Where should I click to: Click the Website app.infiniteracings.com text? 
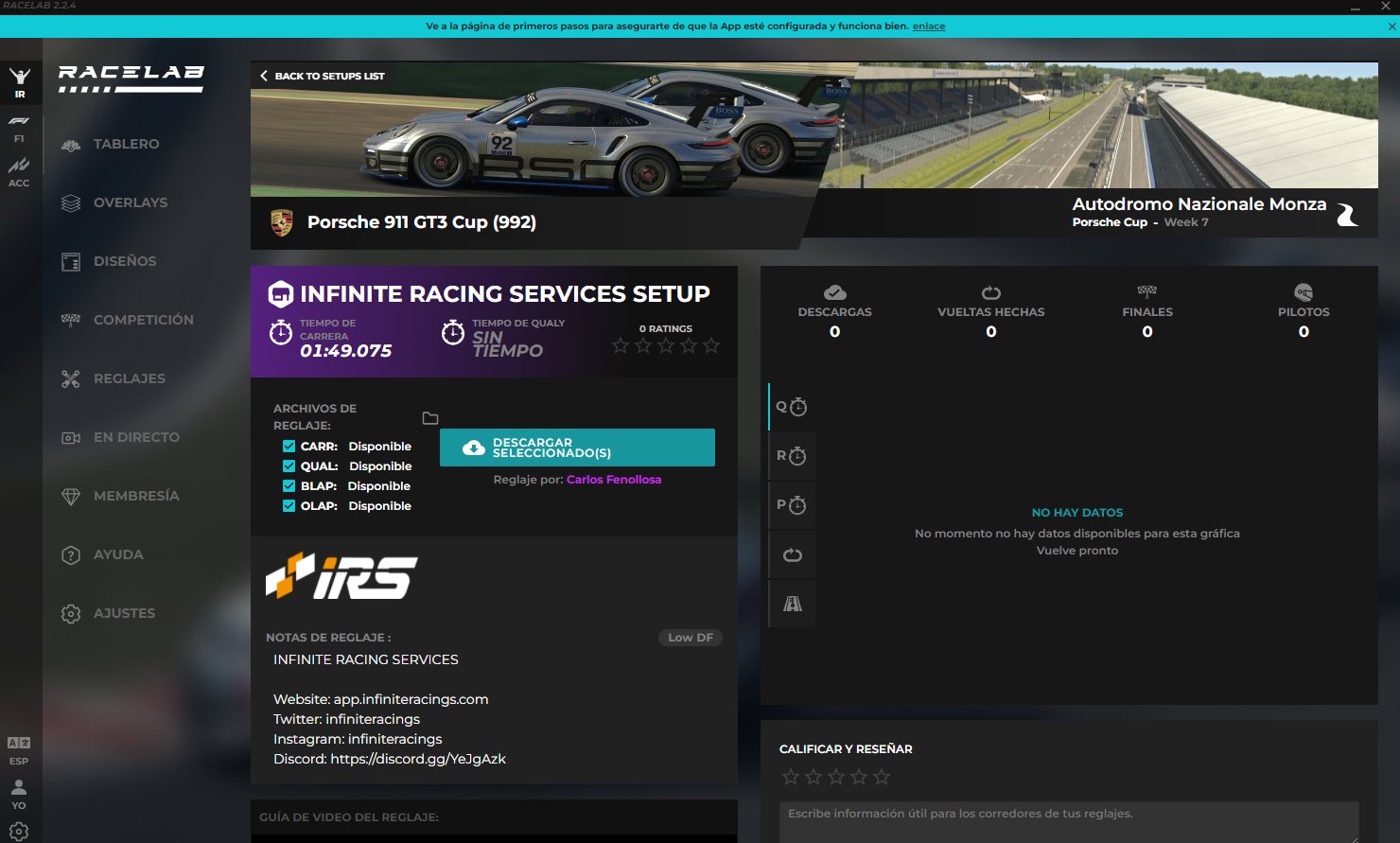pos(380,699)
